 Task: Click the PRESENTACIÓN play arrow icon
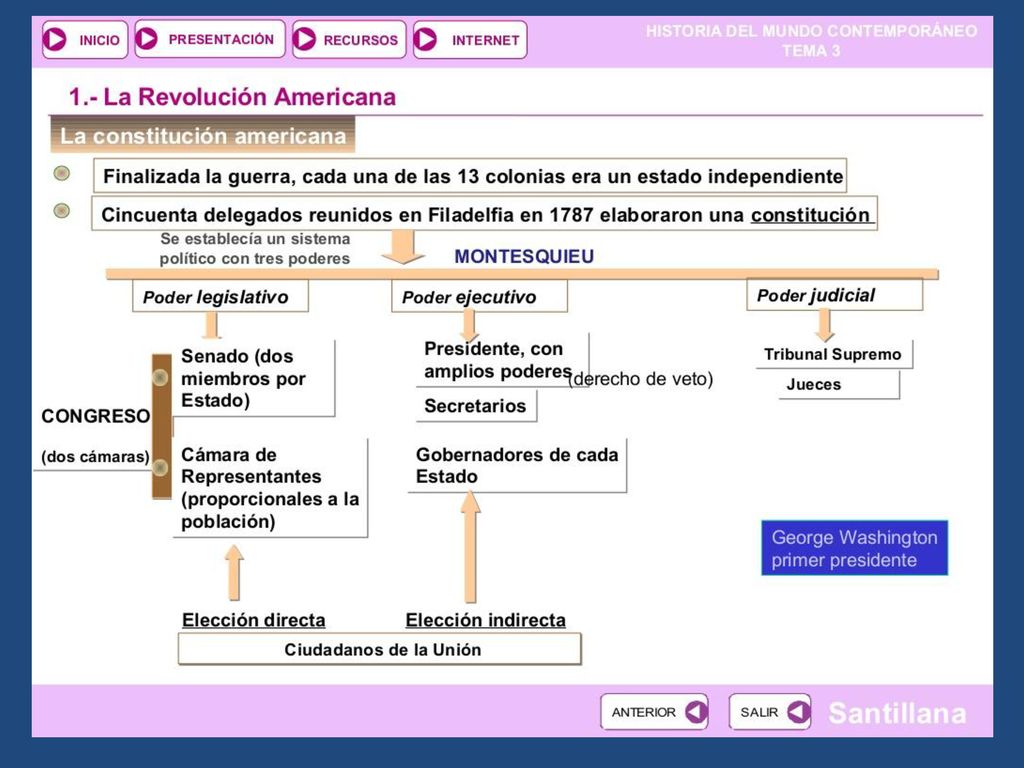pos(146,39)
